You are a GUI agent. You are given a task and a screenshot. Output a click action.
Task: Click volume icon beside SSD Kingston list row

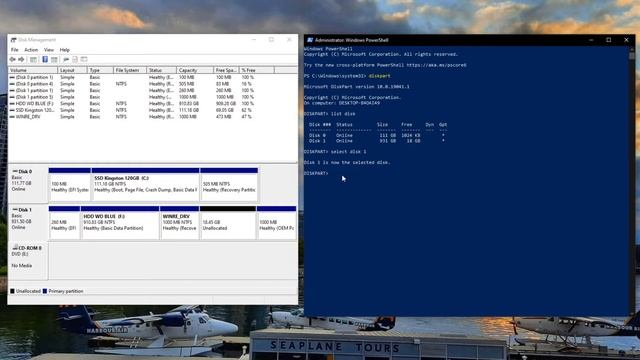point(12,110)
